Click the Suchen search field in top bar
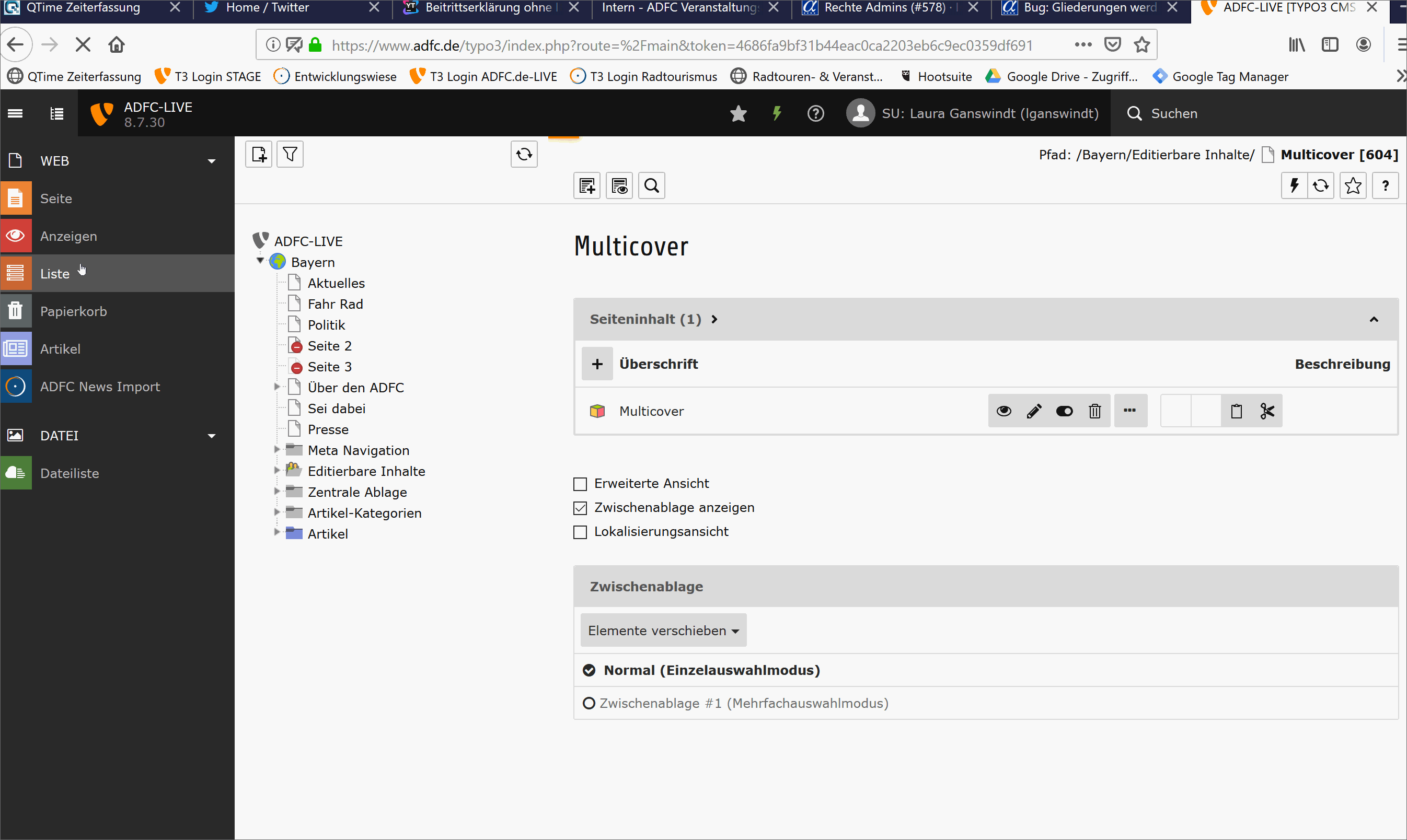The height and width of the screenshot is (840, 1407). [1173, 113]
